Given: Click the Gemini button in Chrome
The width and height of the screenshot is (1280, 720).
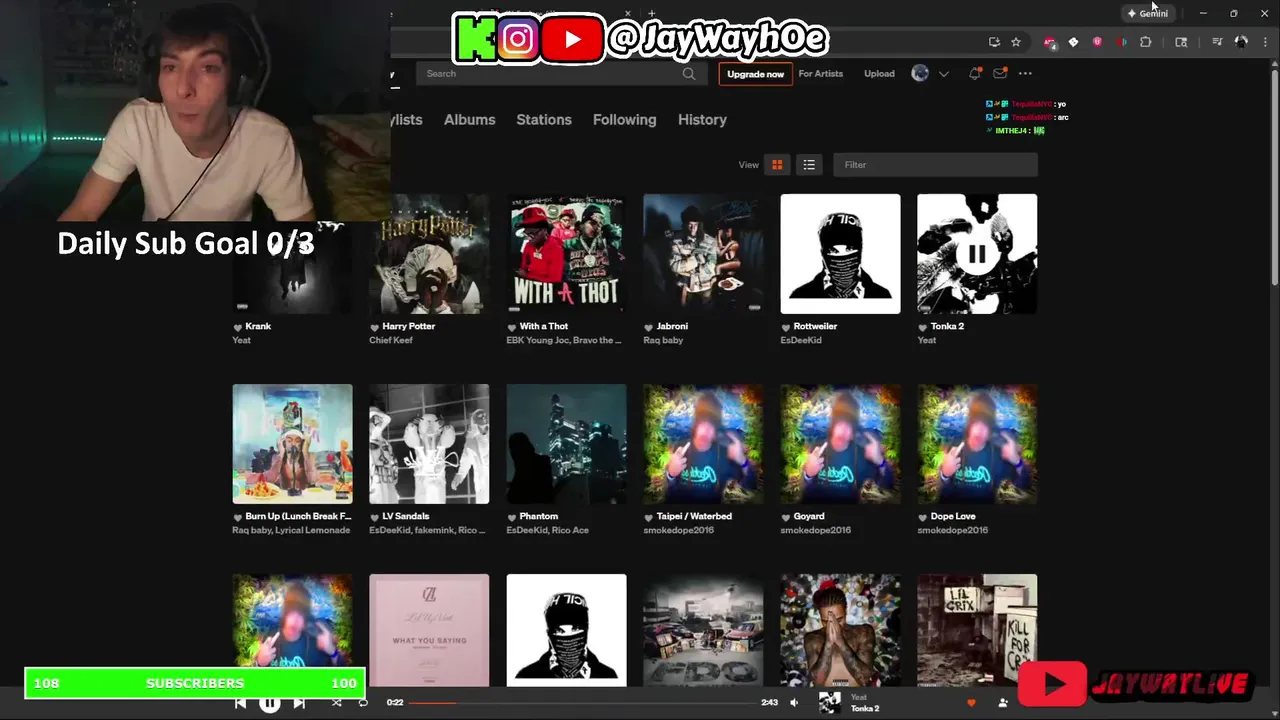Looking at the screenshot, I should [1148, 14].
